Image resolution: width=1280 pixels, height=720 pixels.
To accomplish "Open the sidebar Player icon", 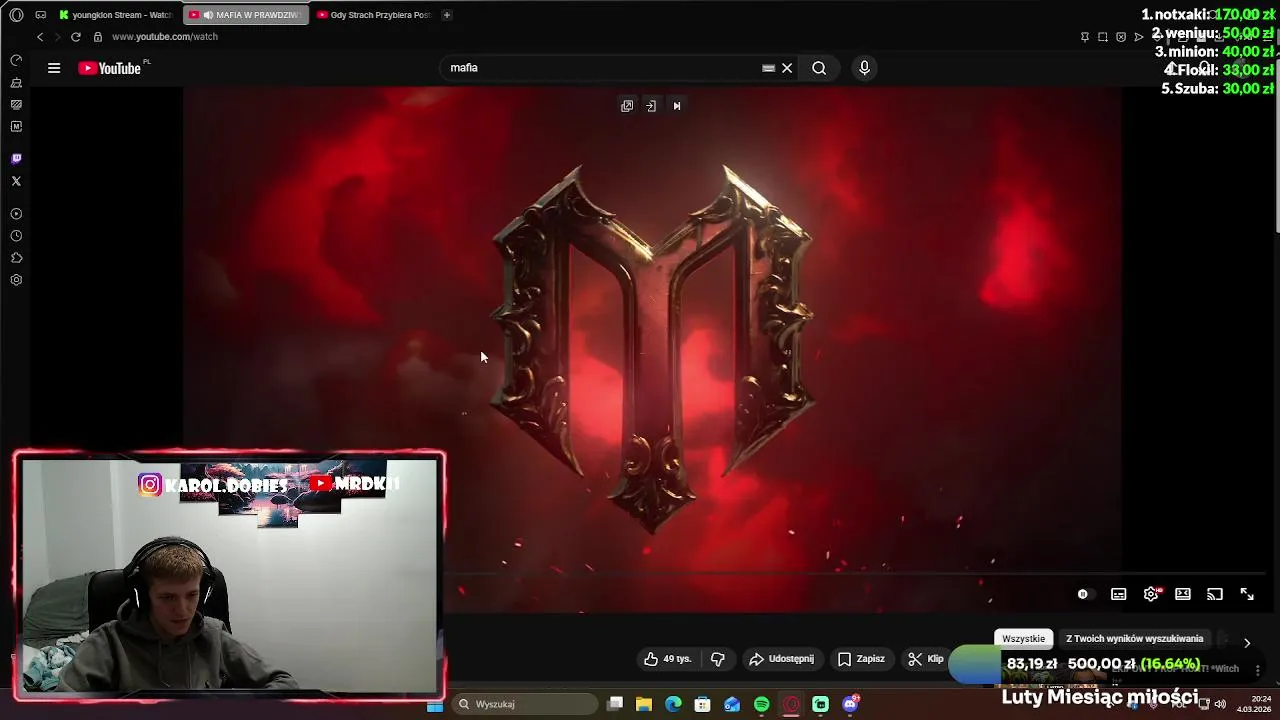I will [x=16, y=214].
